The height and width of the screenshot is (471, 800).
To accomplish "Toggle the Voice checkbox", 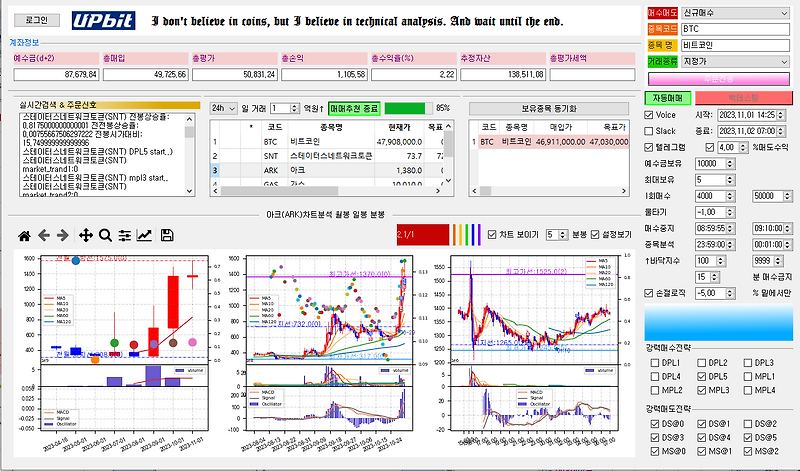I will [648, 115].
